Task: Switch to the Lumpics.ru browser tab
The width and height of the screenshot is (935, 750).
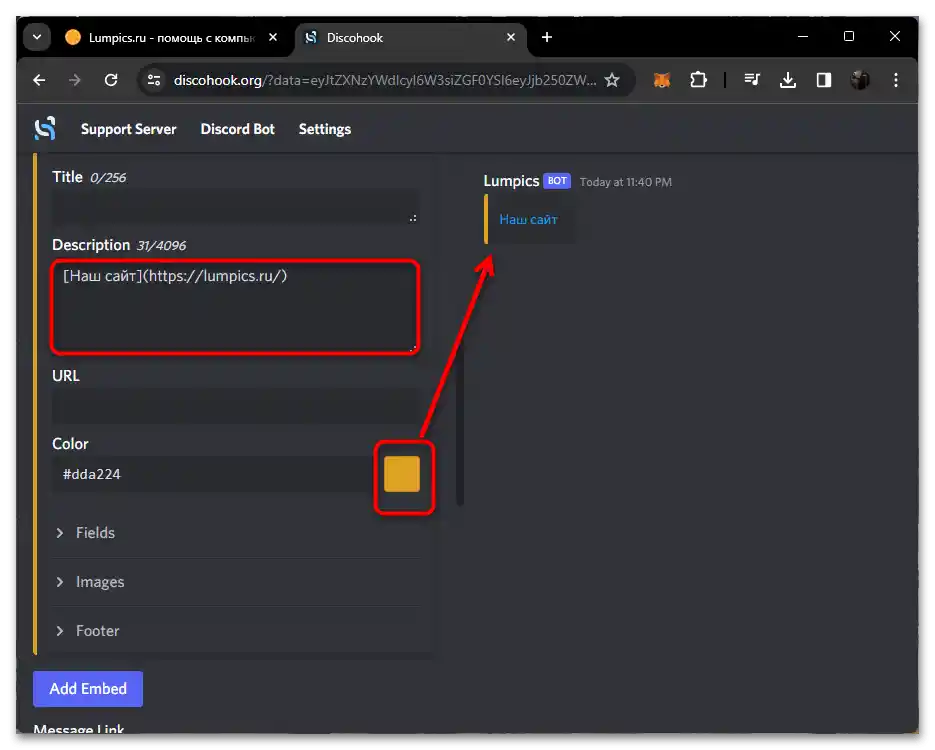Action: [x=171, y=38]
